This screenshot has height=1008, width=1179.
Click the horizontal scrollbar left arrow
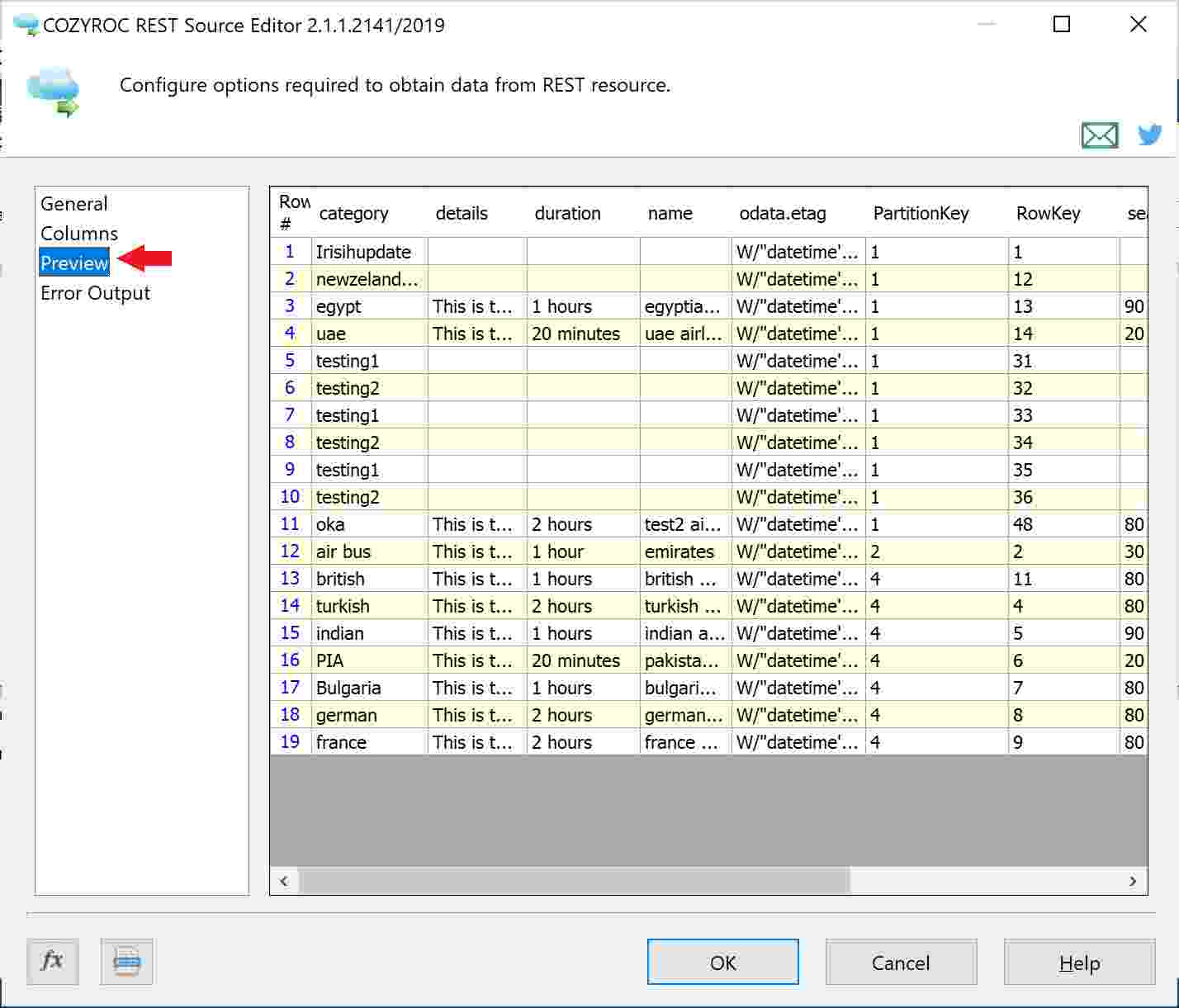pos(284,881)
